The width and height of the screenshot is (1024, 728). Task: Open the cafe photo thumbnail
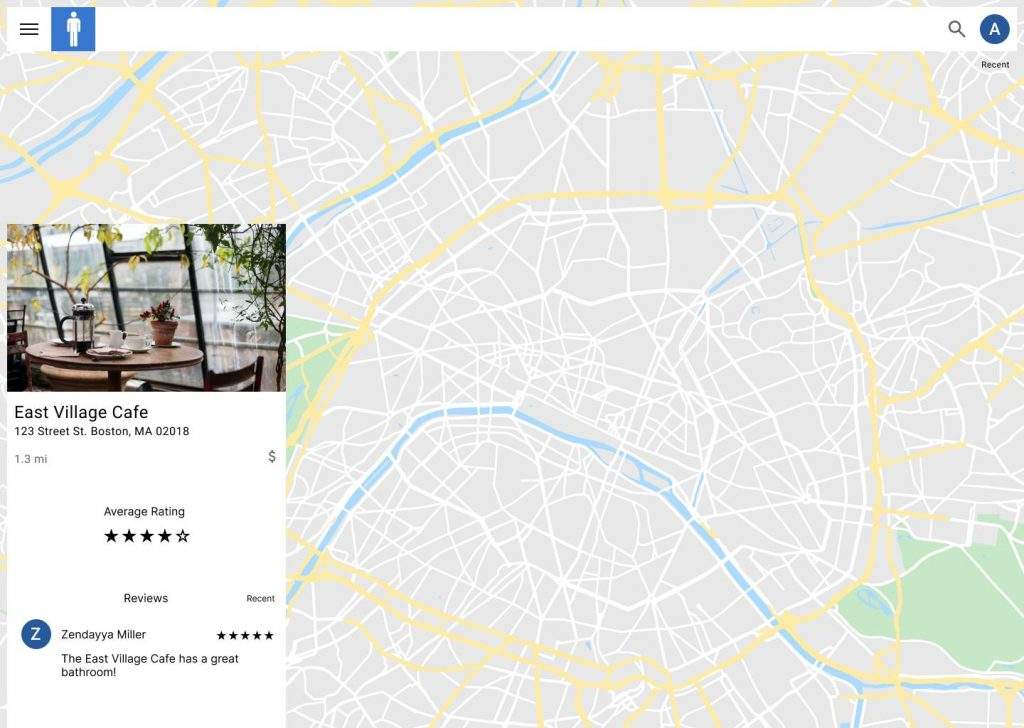tap(146, 307)
